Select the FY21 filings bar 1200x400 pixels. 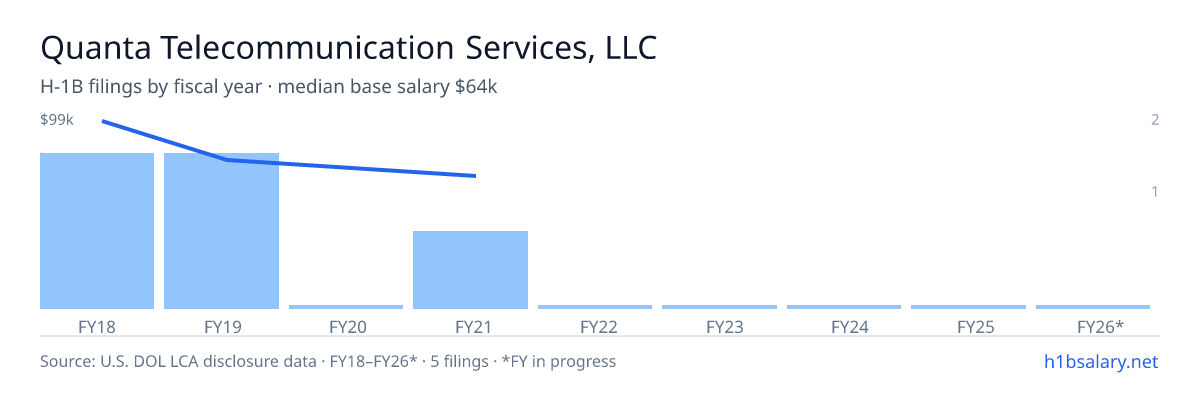[470, 270]
